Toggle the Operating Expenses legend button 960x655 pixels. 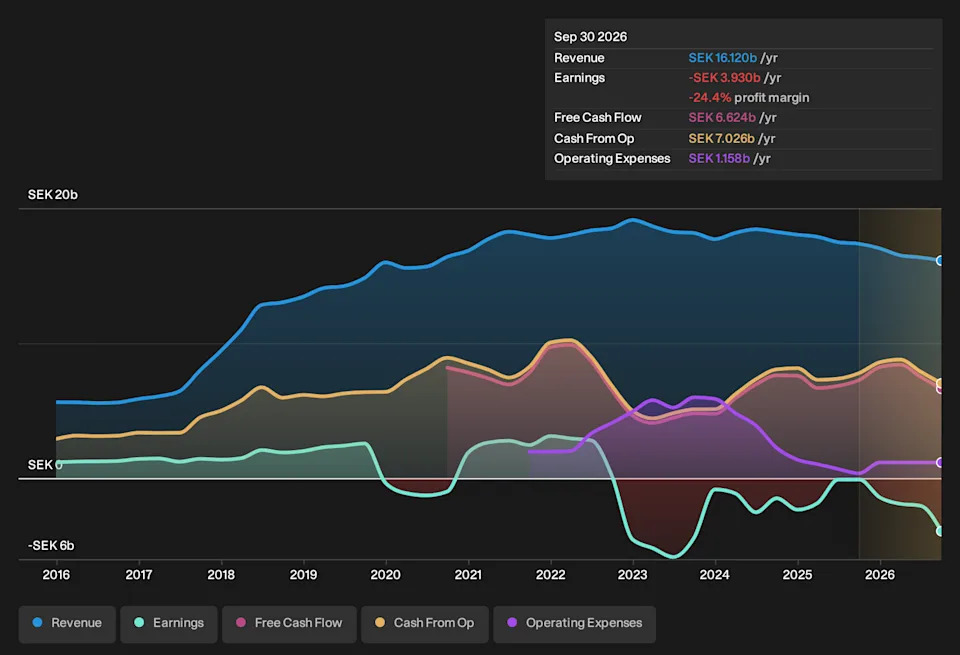574,624
